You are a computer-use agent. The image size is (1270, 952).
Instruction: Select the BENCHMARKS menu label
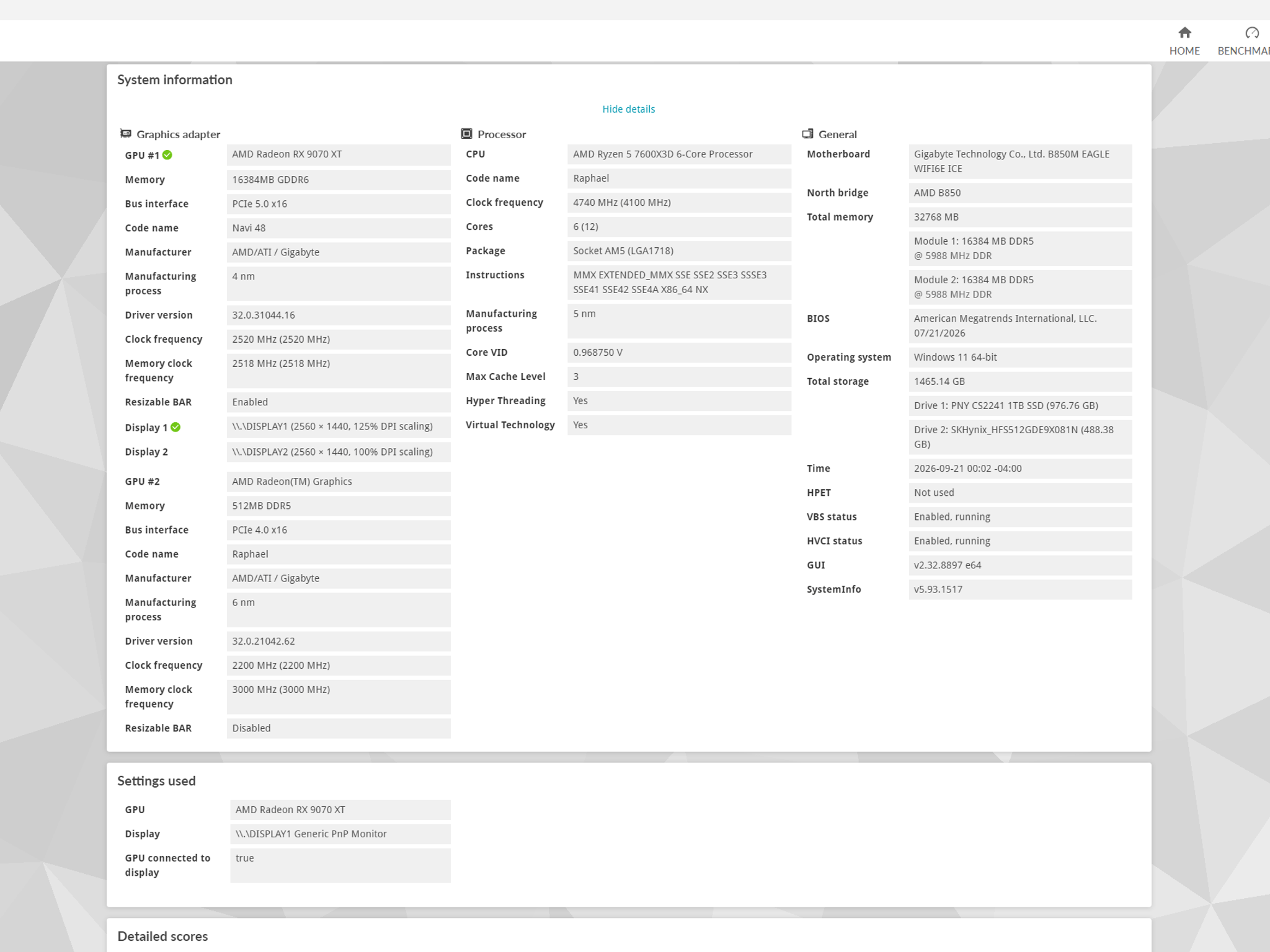point(1243,51)
